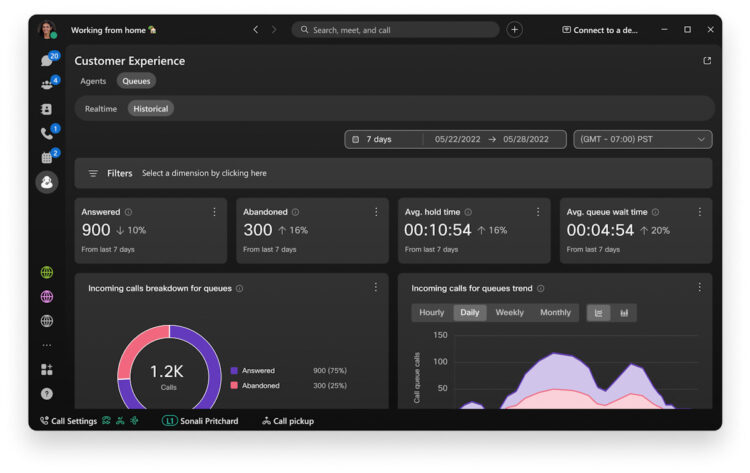Click the Search, meet, and call field

(x=395, y=30)
